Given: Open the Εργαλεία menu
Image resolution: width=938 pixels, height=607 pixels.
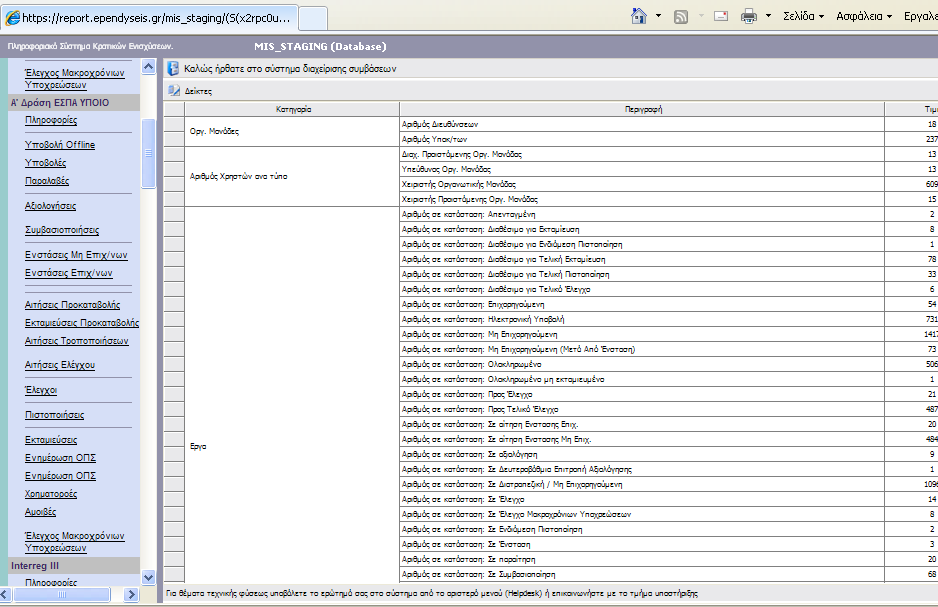Looking at the screenshot, I should (x=921, y=16).
